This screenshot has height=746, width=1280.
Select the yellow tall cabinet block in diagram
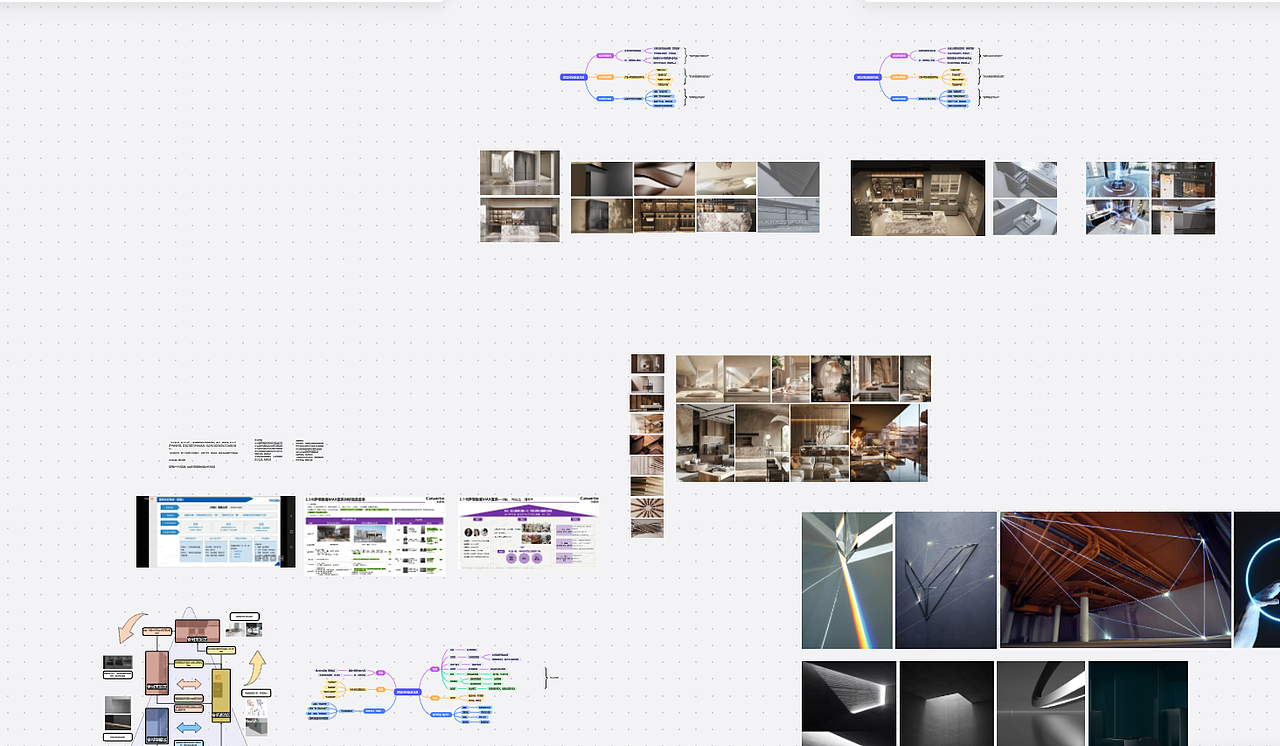pos(221,695)
